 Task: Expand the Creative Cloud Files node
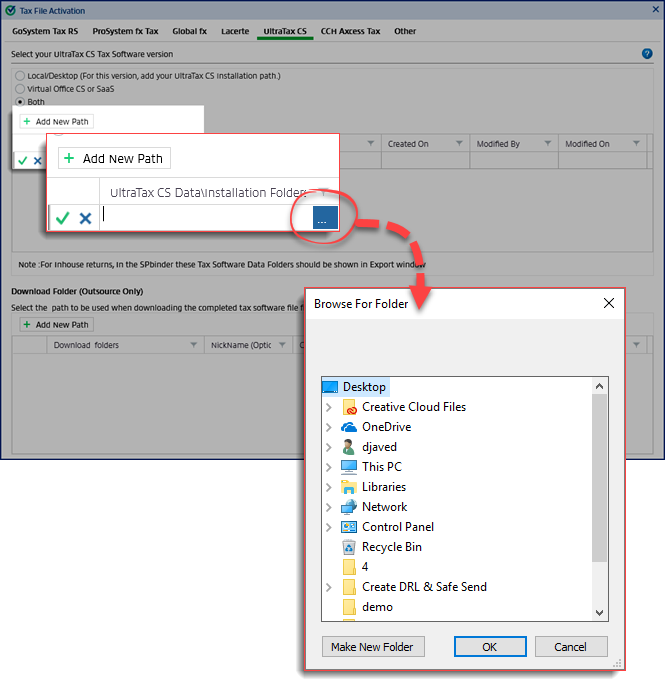(x=329, y=407)
